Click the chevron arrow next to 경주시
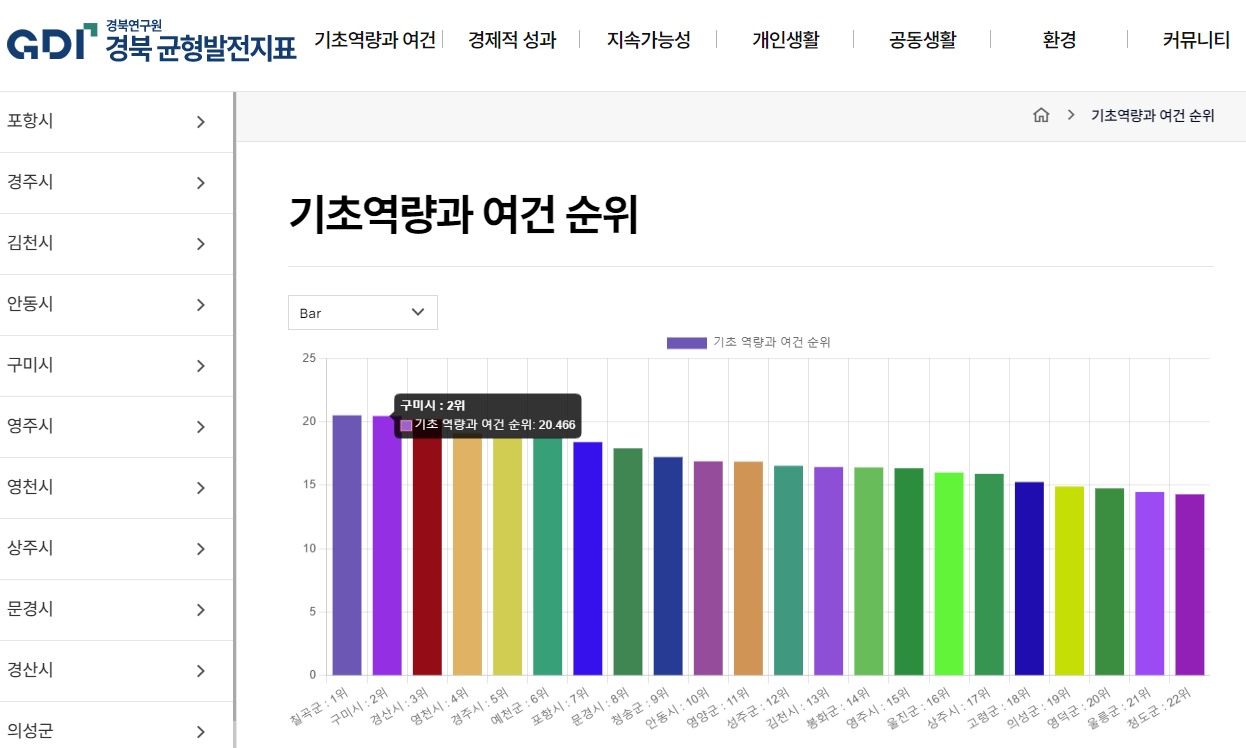 click(200, 183)
